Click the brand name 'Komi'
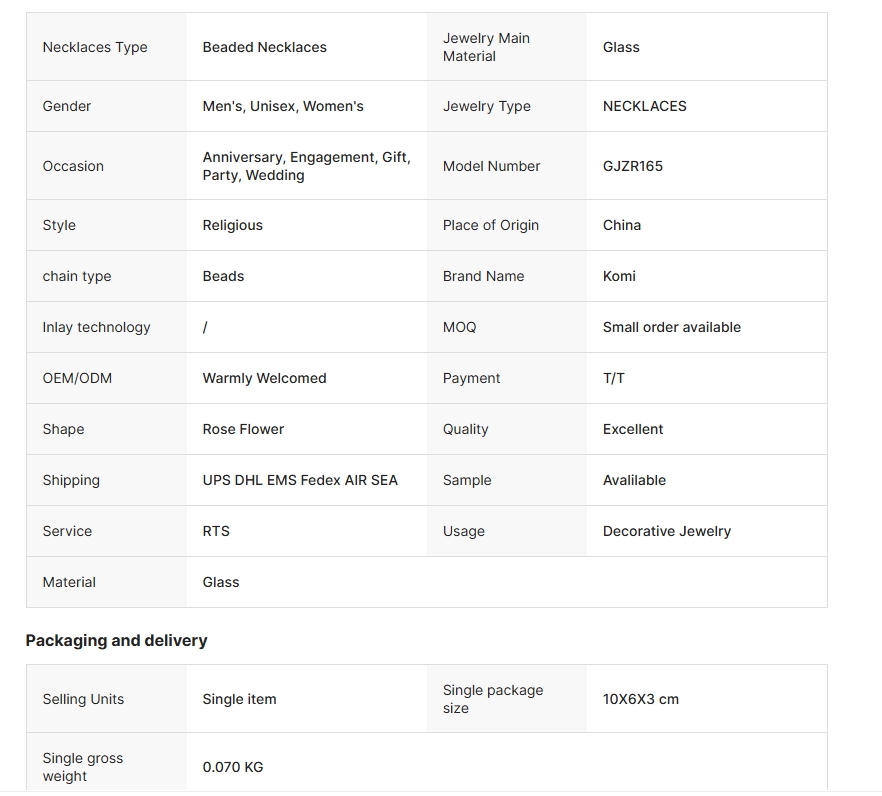 619,276
